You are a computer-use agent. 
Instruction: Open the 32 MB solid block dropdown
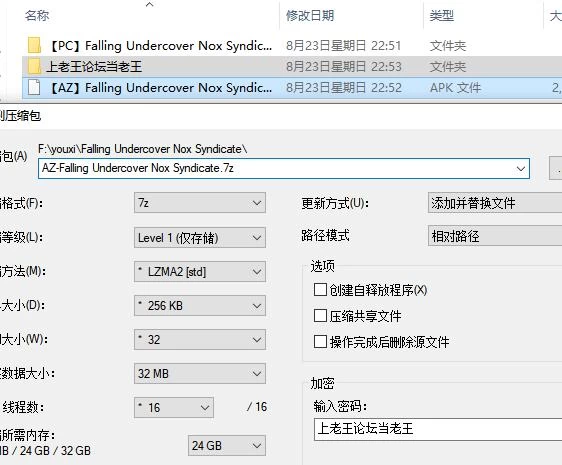[200, 374]
